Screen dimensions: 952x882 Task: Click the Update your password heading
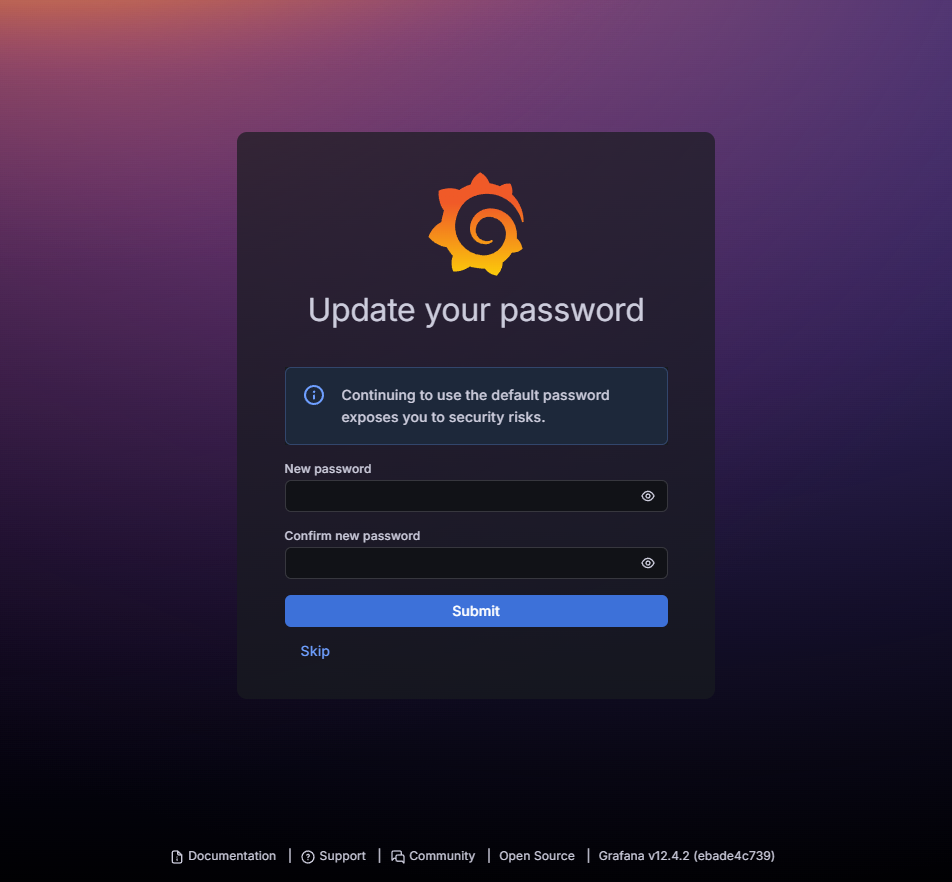click(476, 310)
